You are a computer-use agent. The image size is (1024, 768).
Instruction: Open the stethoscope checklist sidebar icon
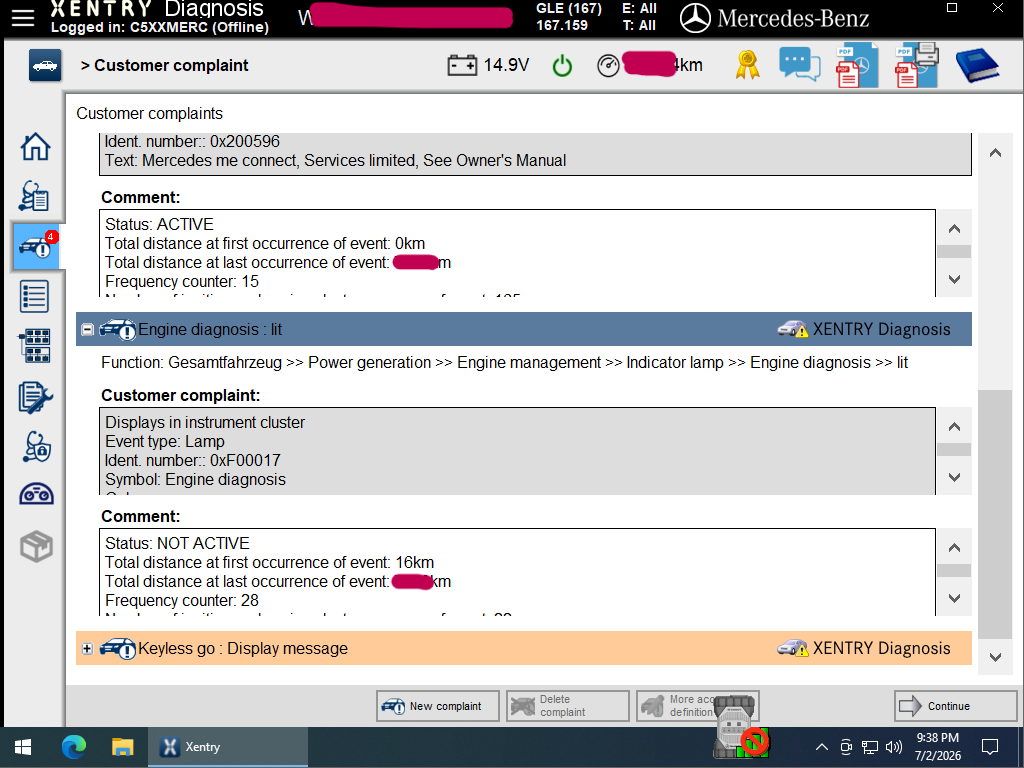tap(34, 196)
